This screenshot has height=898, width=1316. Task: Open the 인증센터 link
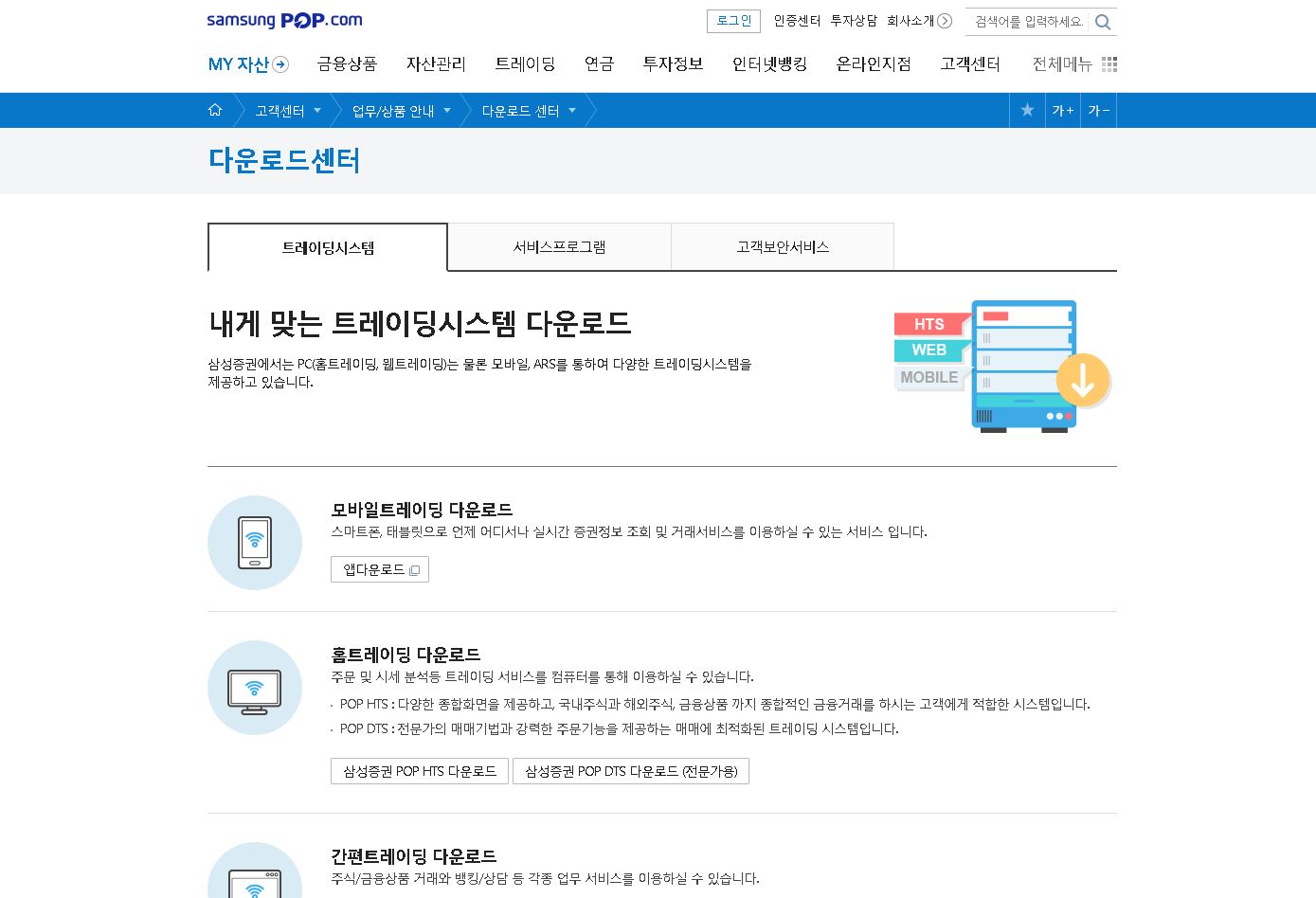coord(797,21)
